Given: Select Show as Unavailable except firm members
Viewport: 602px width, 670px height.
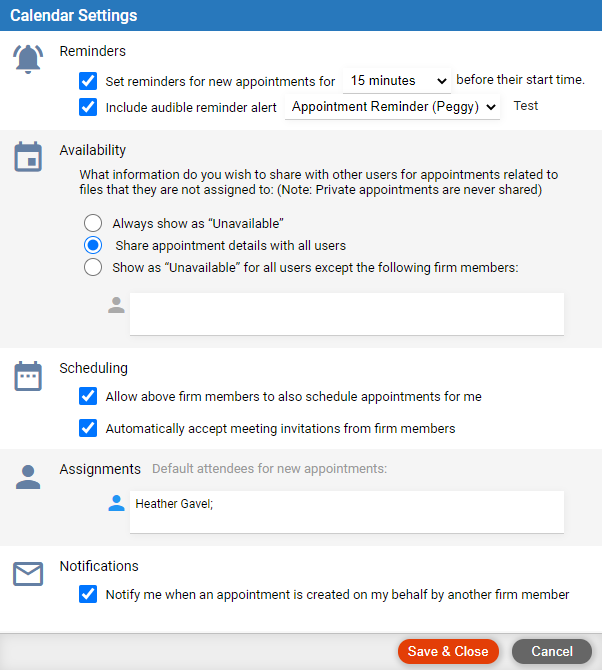Looking at the screenshot, I should [93, 267].
